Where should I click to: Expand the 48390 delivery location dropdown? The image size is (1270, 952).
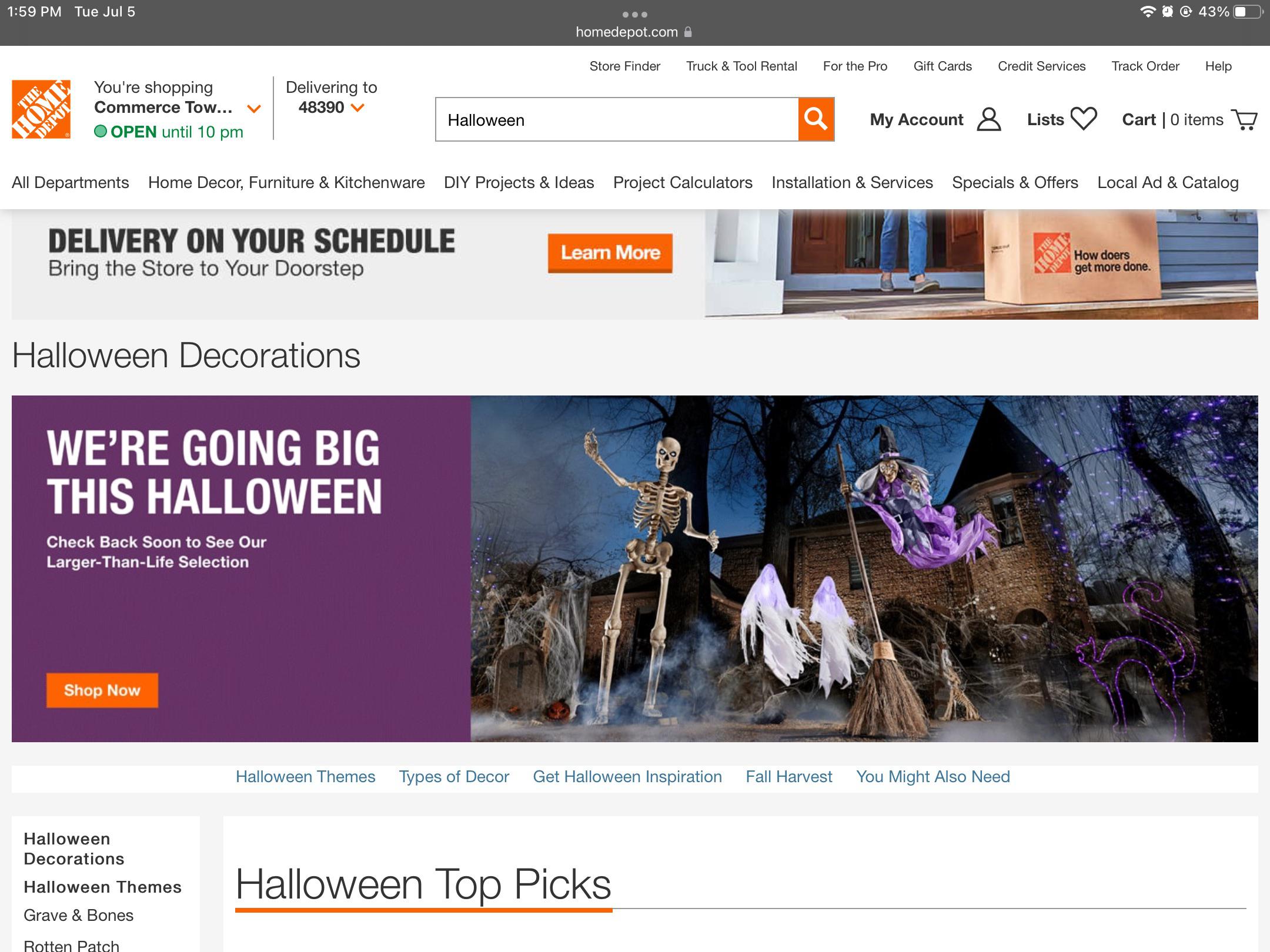(357, 108)
